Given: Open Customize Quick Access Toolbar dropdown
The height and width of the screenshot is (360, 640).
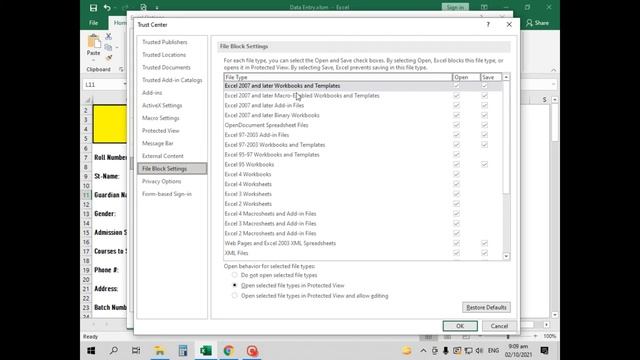Looking at the screenshot, I should pyautogui.click(x=157, y=8).
